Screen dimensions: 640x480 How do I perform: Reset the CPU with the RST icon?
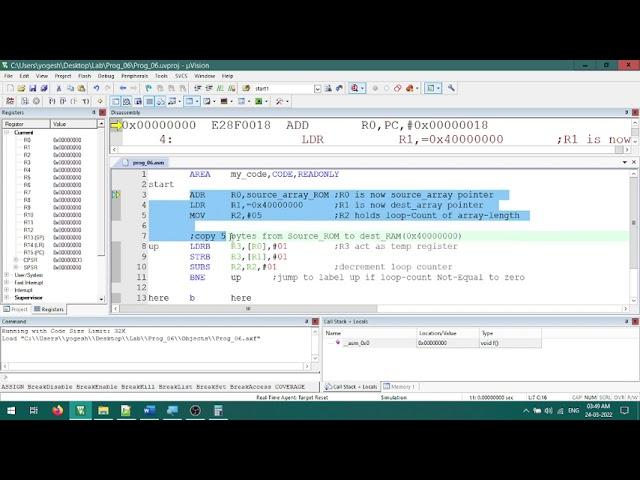tap(10, 101)
